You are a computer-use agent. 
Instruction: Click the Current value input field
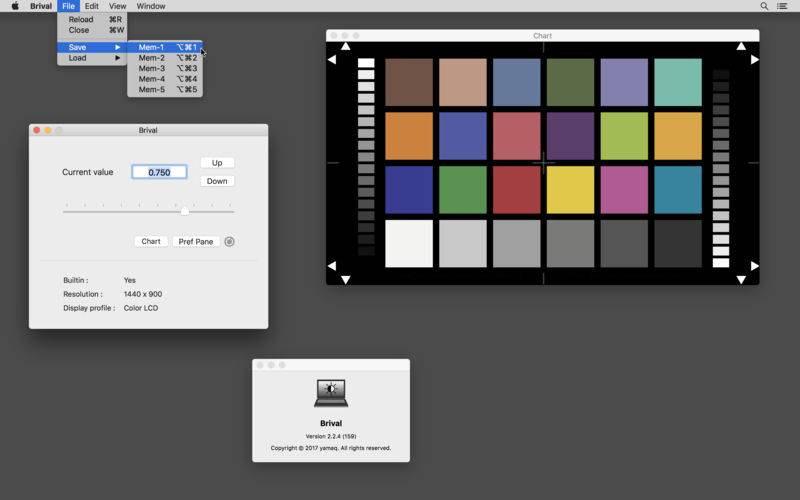pyautogui.click(x=159, y=172)
